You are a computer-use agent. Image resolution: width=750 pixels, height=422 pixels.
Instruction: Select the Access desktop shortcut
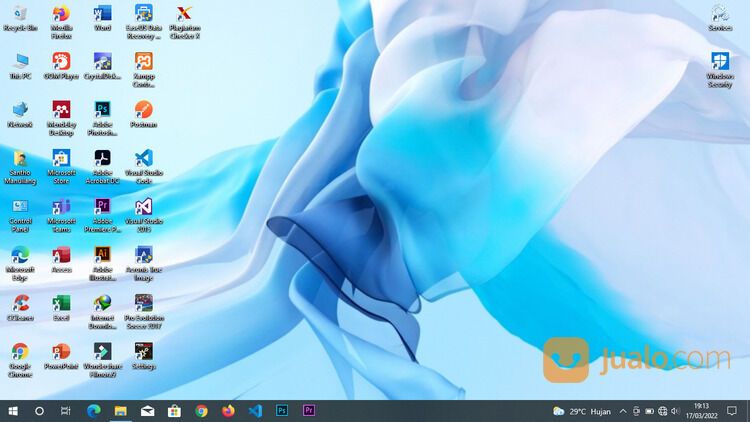(x=61, y=260)
